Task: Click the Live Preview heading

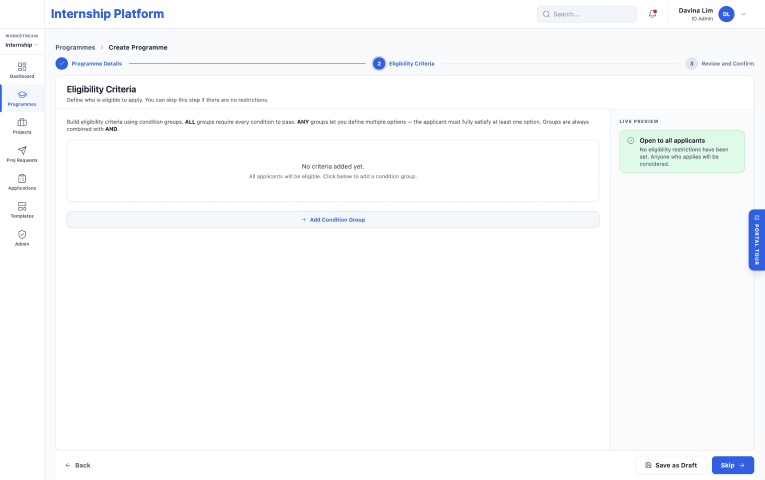Action: click(639, 121)
